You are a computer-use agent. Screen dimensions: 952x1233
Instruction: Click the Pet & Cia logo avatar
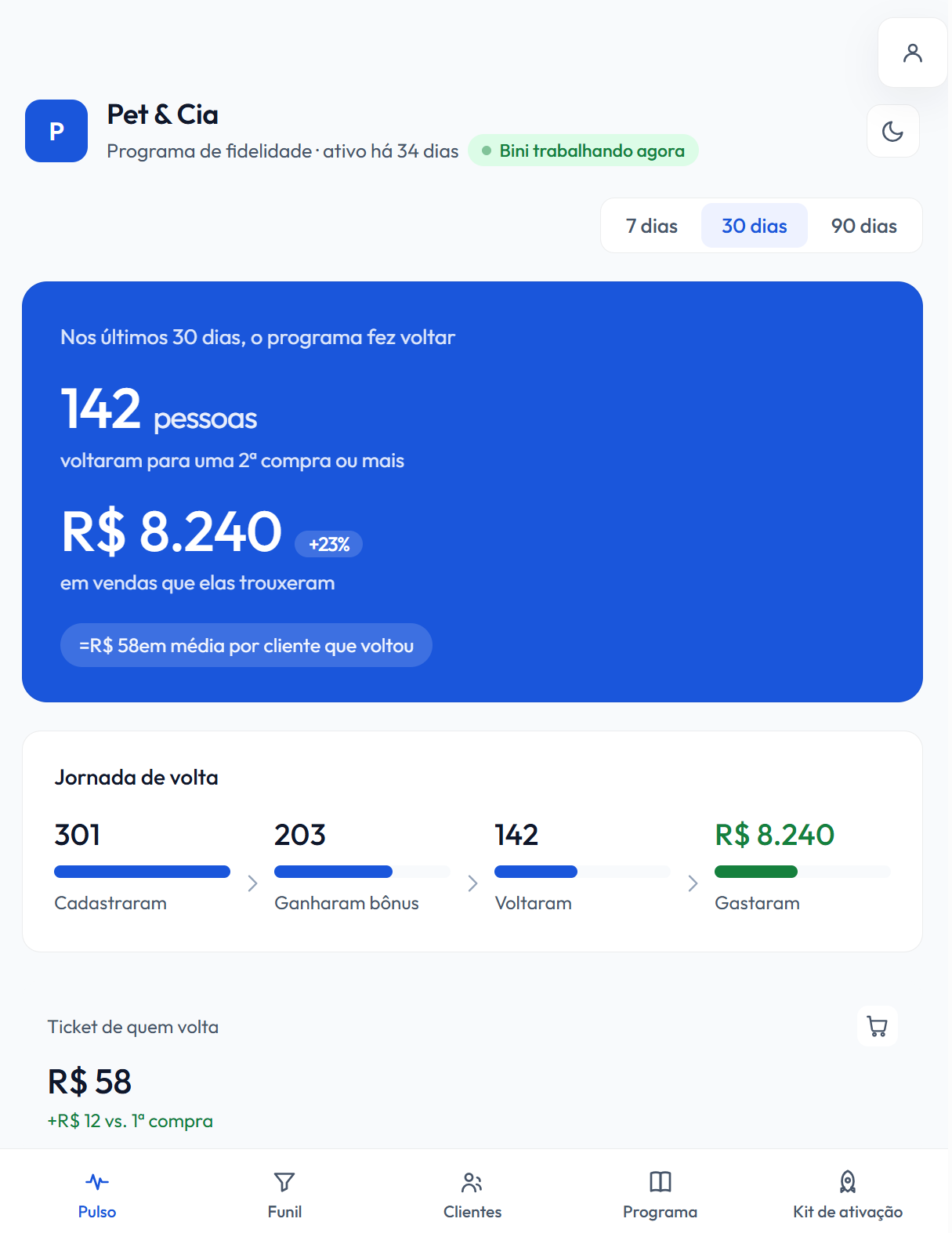(56, 131)
